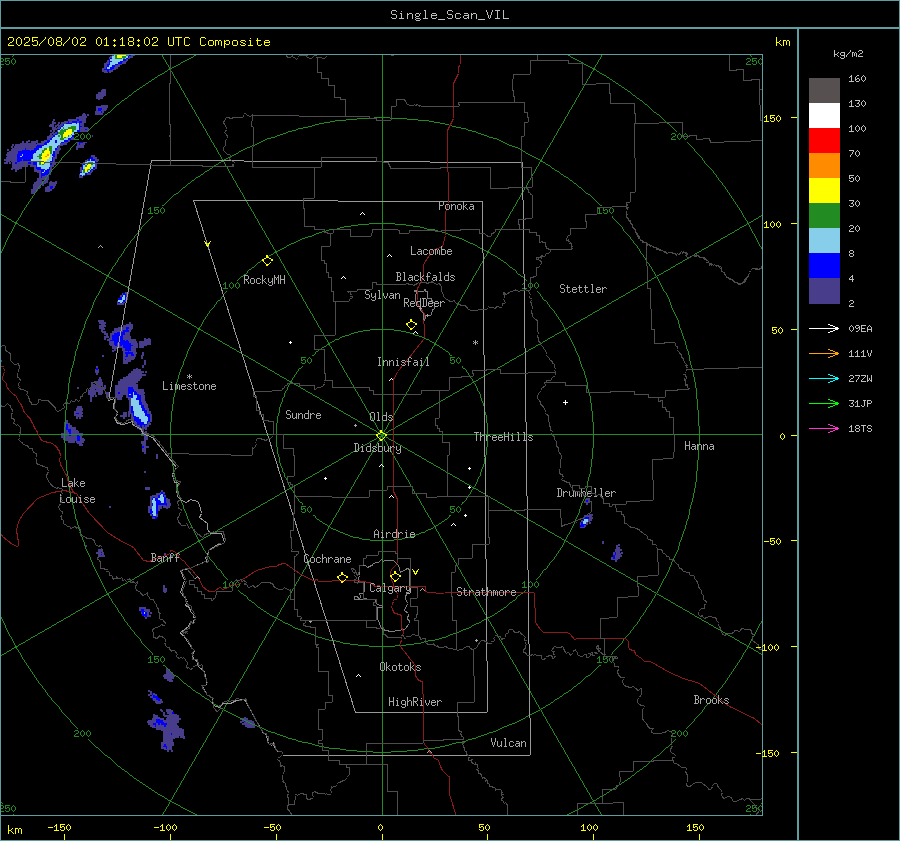Pick the gray 130–160 legend color
Screen dimensions: 900x841
[824, 91]
